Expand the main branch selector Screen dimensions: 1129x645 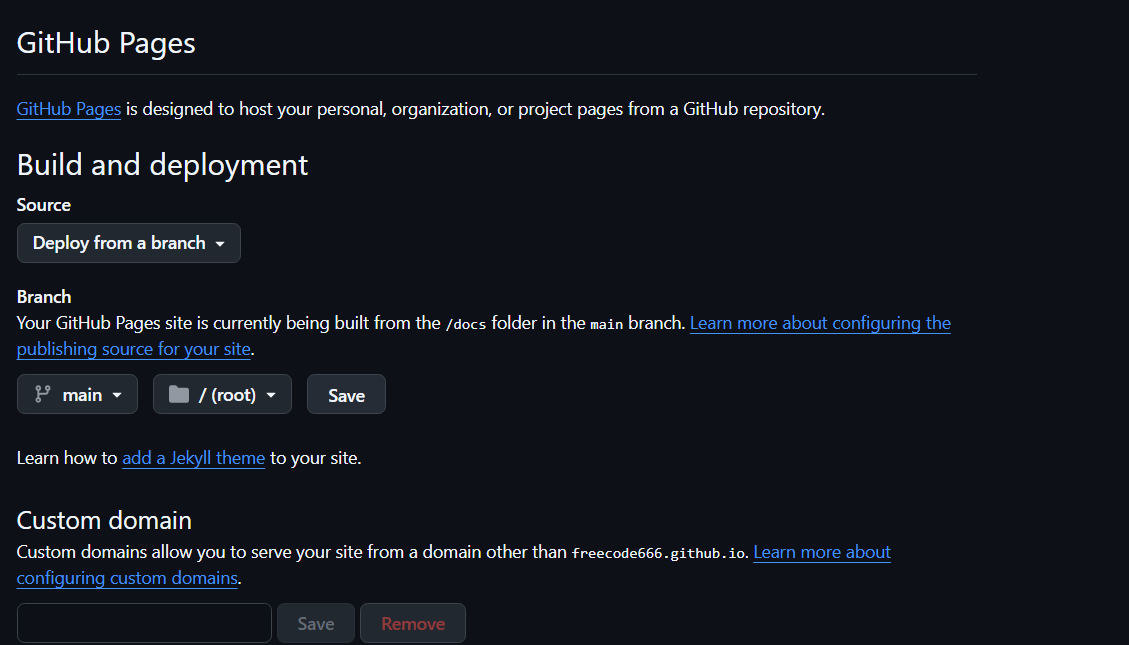pyautogui.click(x=80, y=394)
